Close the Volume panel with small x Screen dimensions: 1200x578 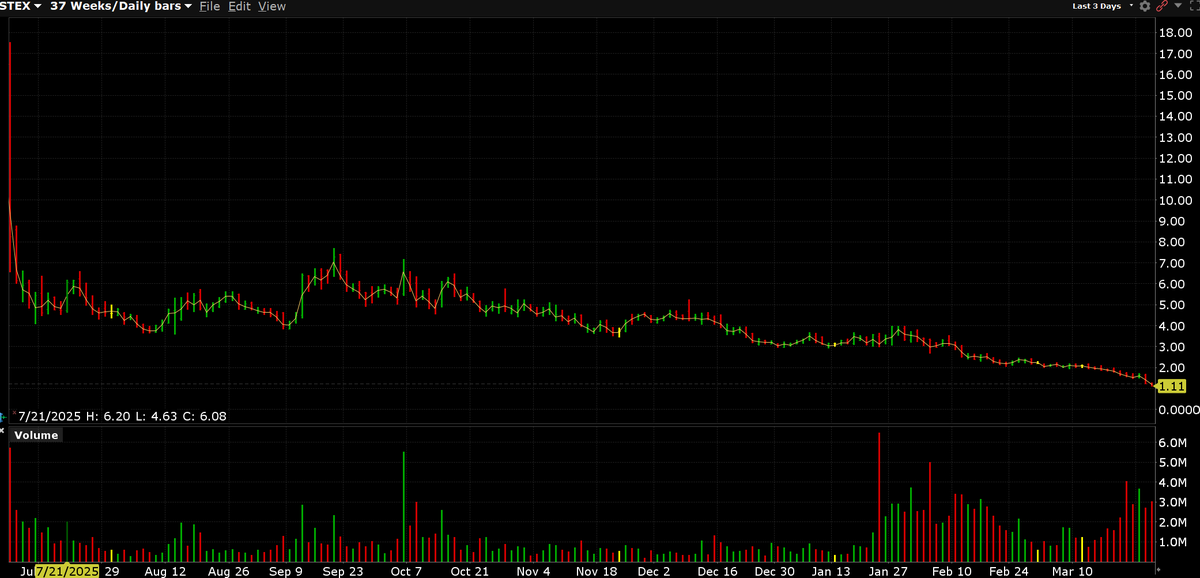[3, 430]
